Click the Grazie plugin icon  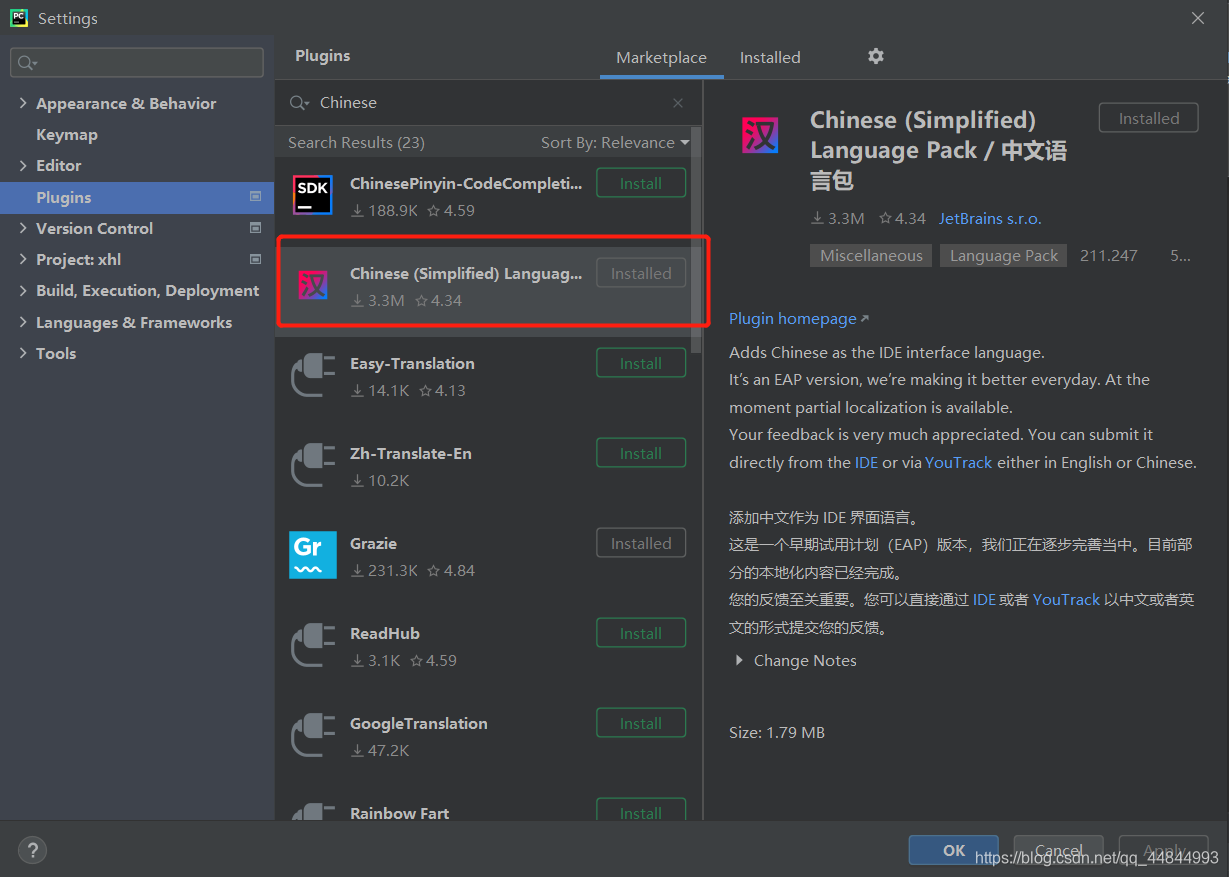pos(313,555)
